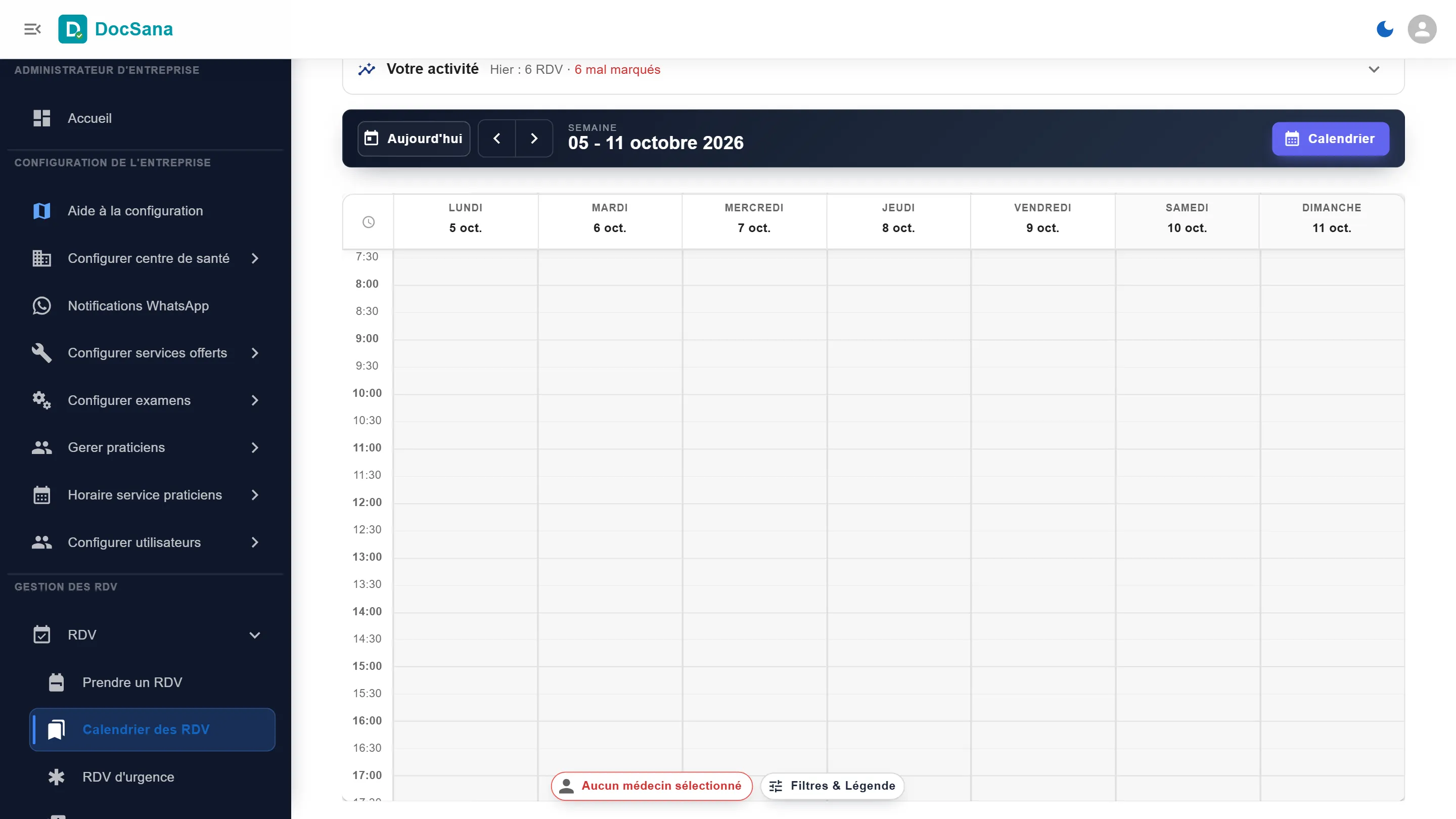The width and height of the screenshot is (1456, 819).
Task: Toggle dark mode with the moon icon
Action: click(x=1385, y=29)
